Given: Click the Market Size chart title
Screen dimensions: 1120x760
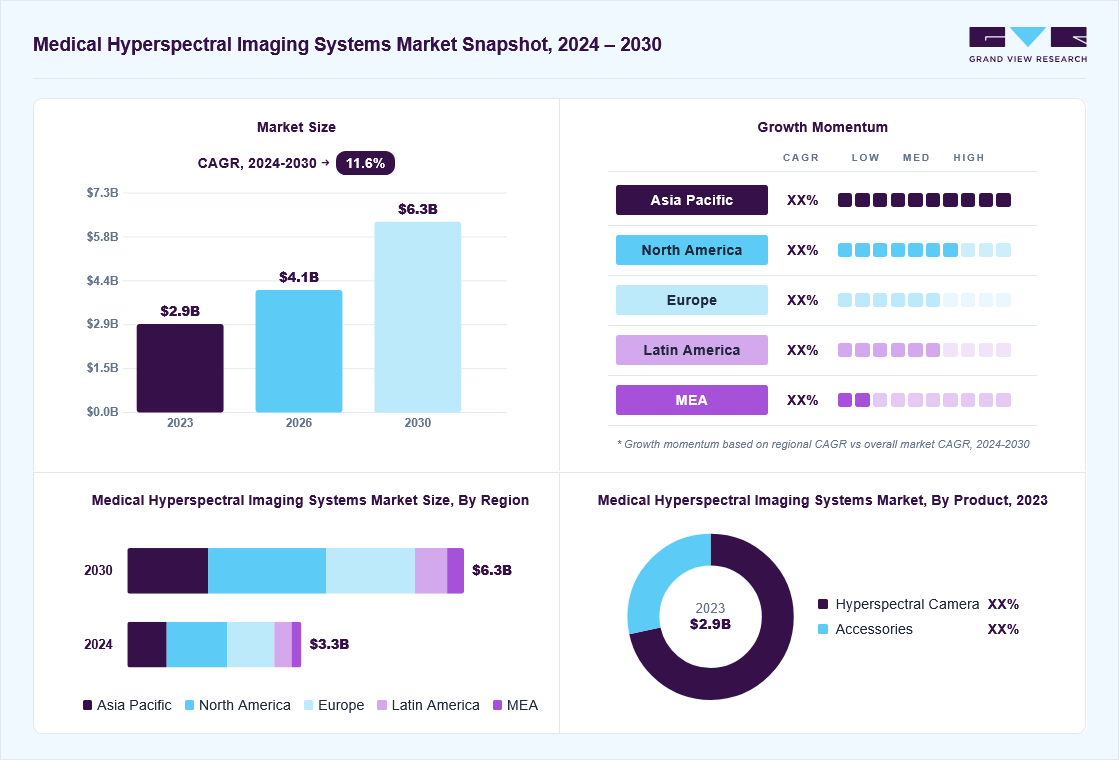Looking at the screenshot, I should tap(296, 127).
